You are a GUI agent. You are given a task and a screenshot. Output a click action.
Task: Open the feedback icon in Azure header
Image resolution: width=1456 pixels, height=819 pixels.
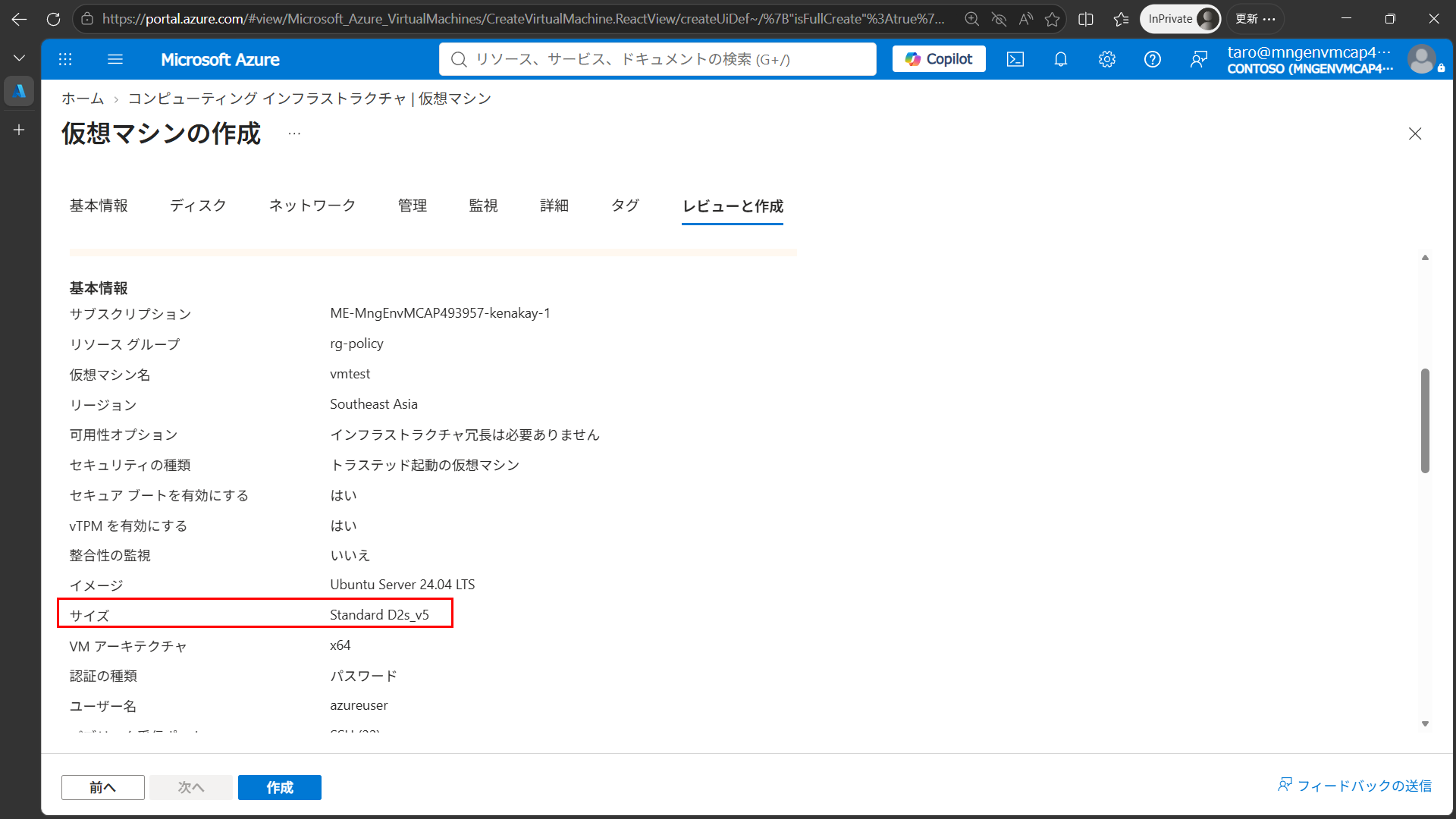coord(1198,59)
